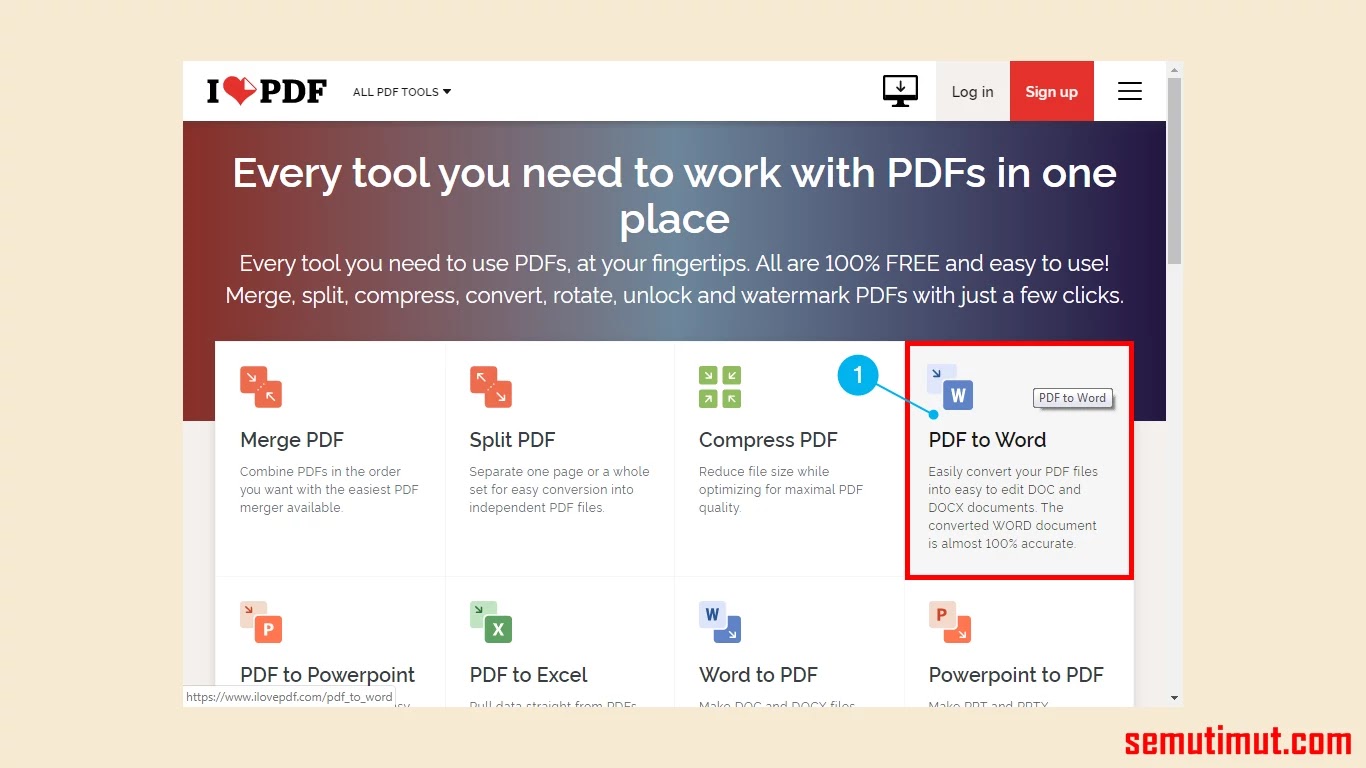
Task: Click the iLovePDF logo
Action: click(267, 91)
